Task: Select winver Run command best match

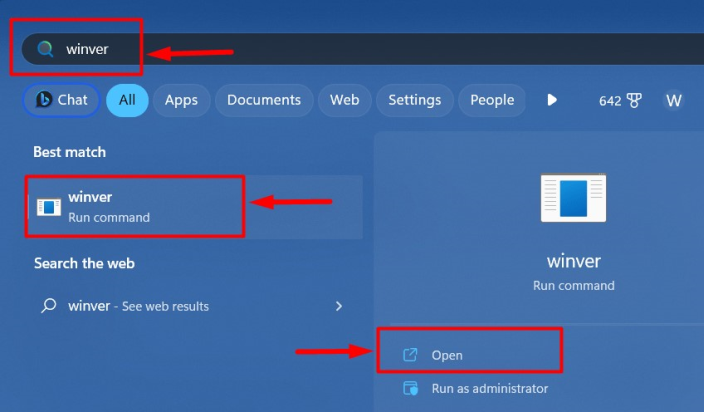Action: click(x=194, y=207)
